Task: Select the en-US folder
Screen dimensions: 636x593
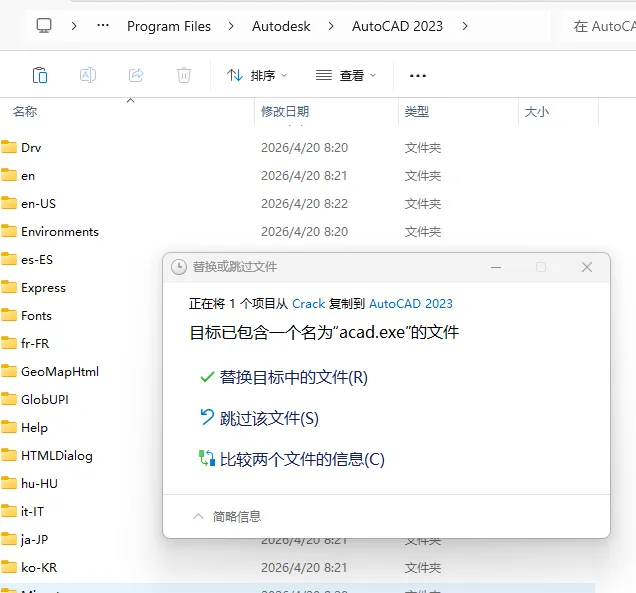Action: tap(38, 204)
